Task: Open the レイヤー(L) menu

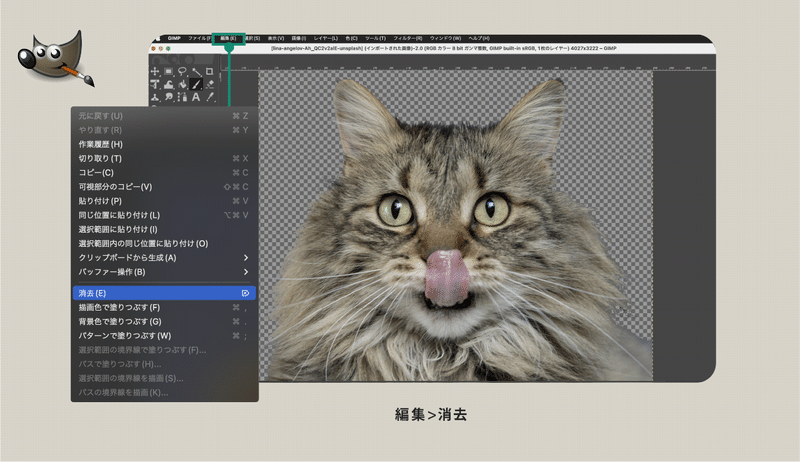Action: click(326, 38)
